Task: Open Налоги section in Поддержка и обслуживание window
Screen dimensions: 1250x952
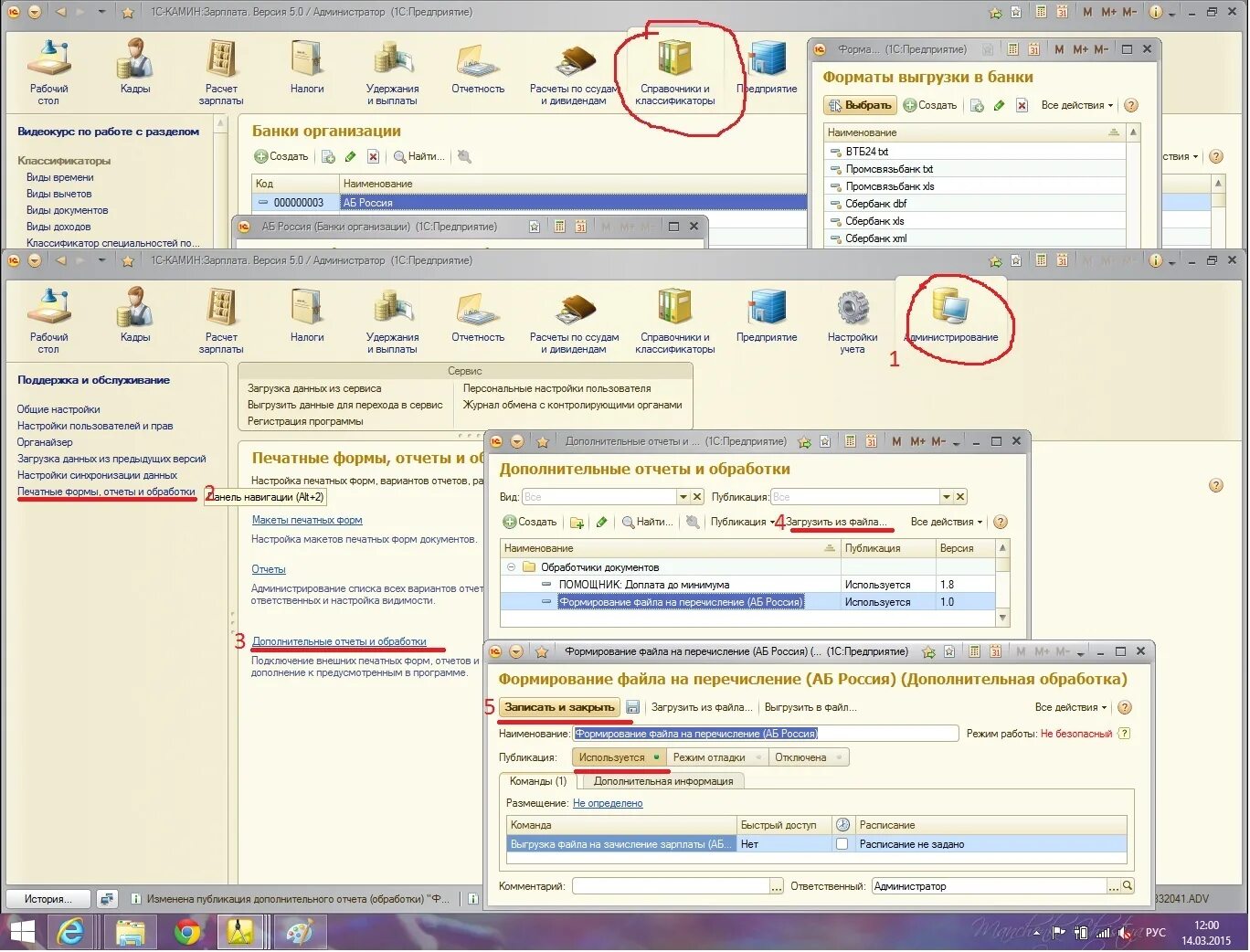Action: pyautogui.click(x=307, y=315)
